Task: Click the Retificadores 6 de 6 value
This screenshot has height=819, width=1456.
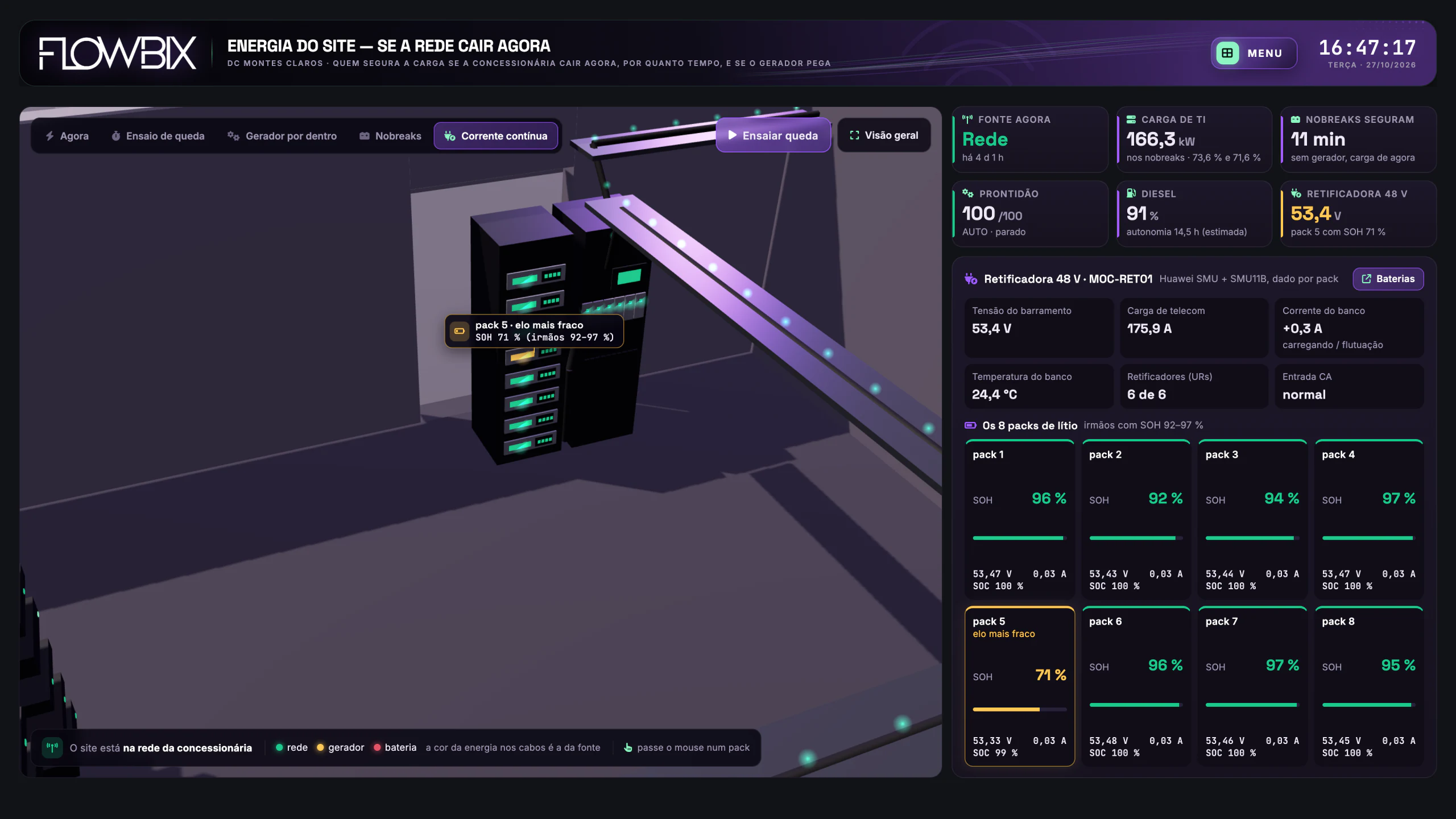Action: (x=1146, y=395)
